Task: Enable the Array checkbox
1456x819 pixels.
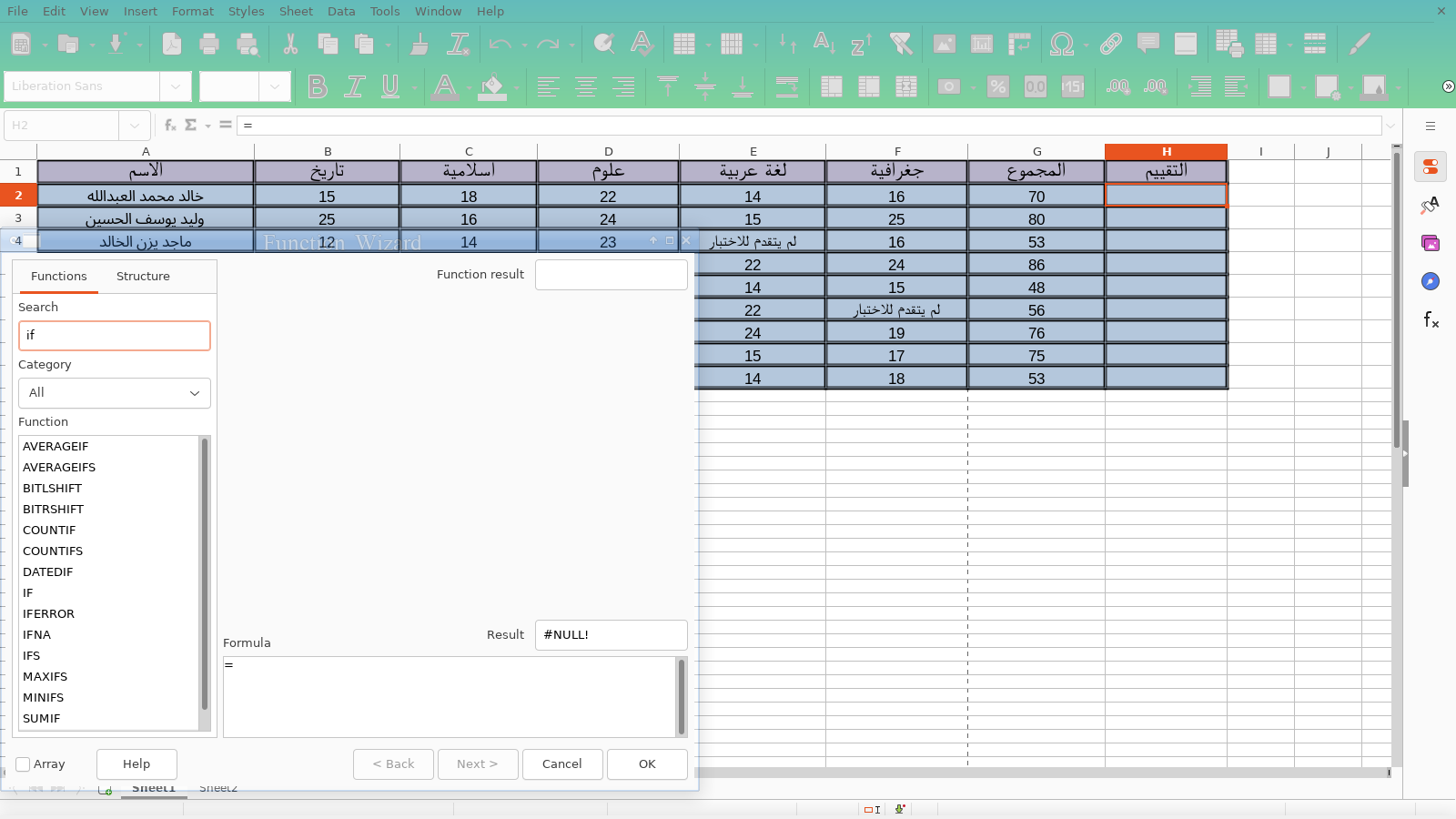Action: click(24, 764)
